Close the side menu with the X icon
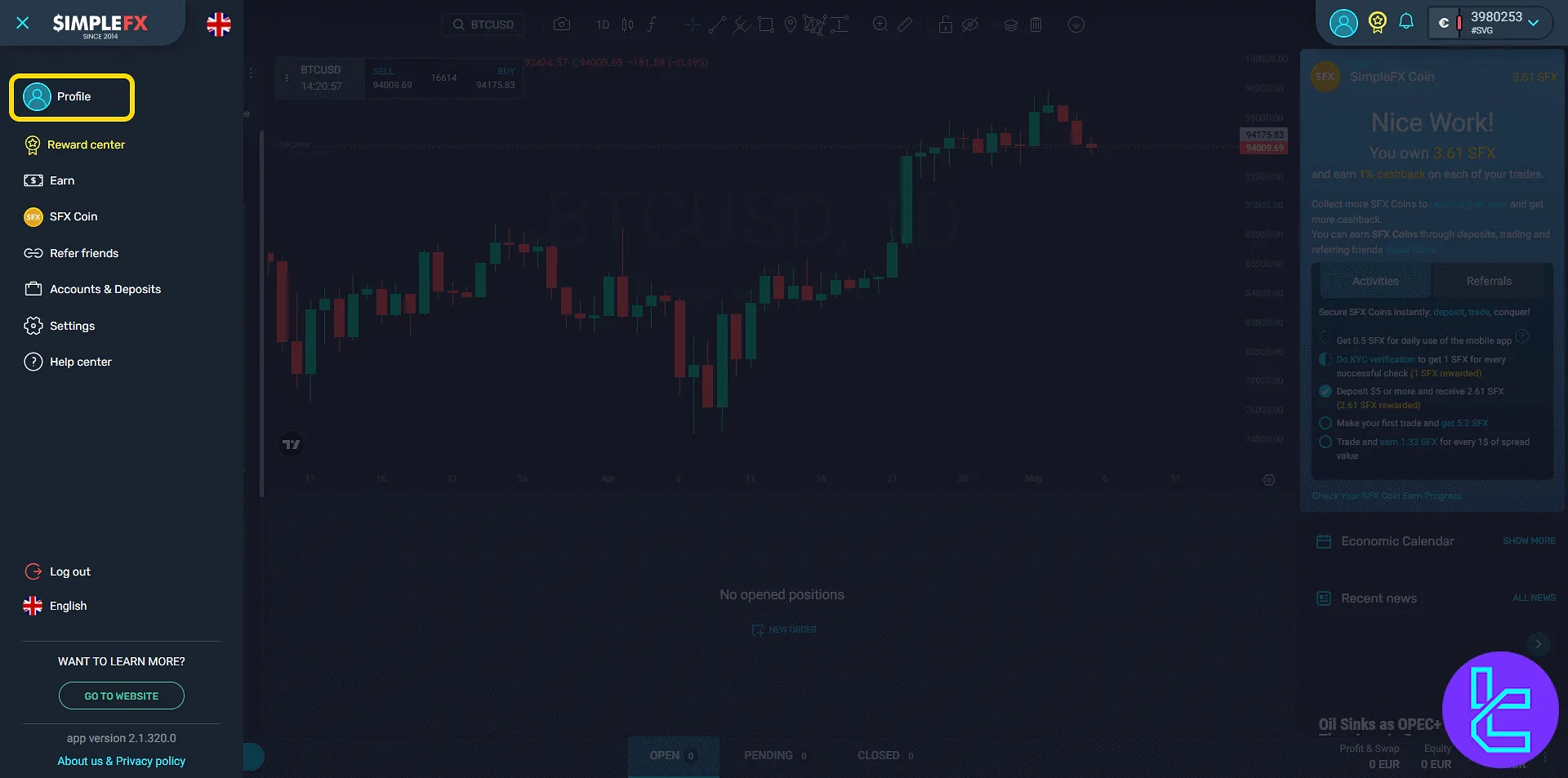The width and height of the screenshot is (1568, 778). [23, 23]
